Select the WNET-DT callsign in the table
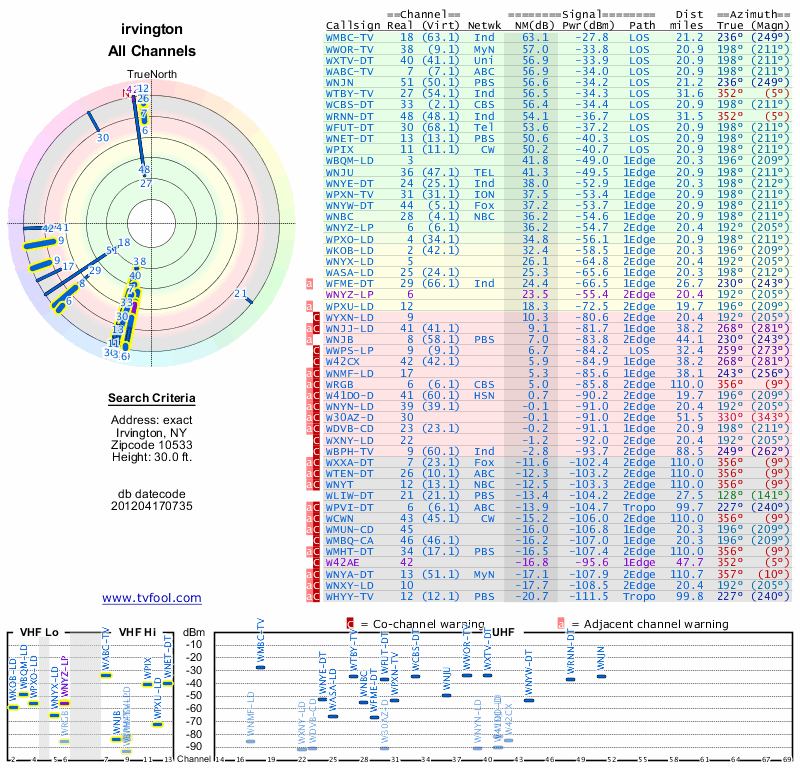Image resolution: width=800 pixels, height=768 pixels. point(349,138)
